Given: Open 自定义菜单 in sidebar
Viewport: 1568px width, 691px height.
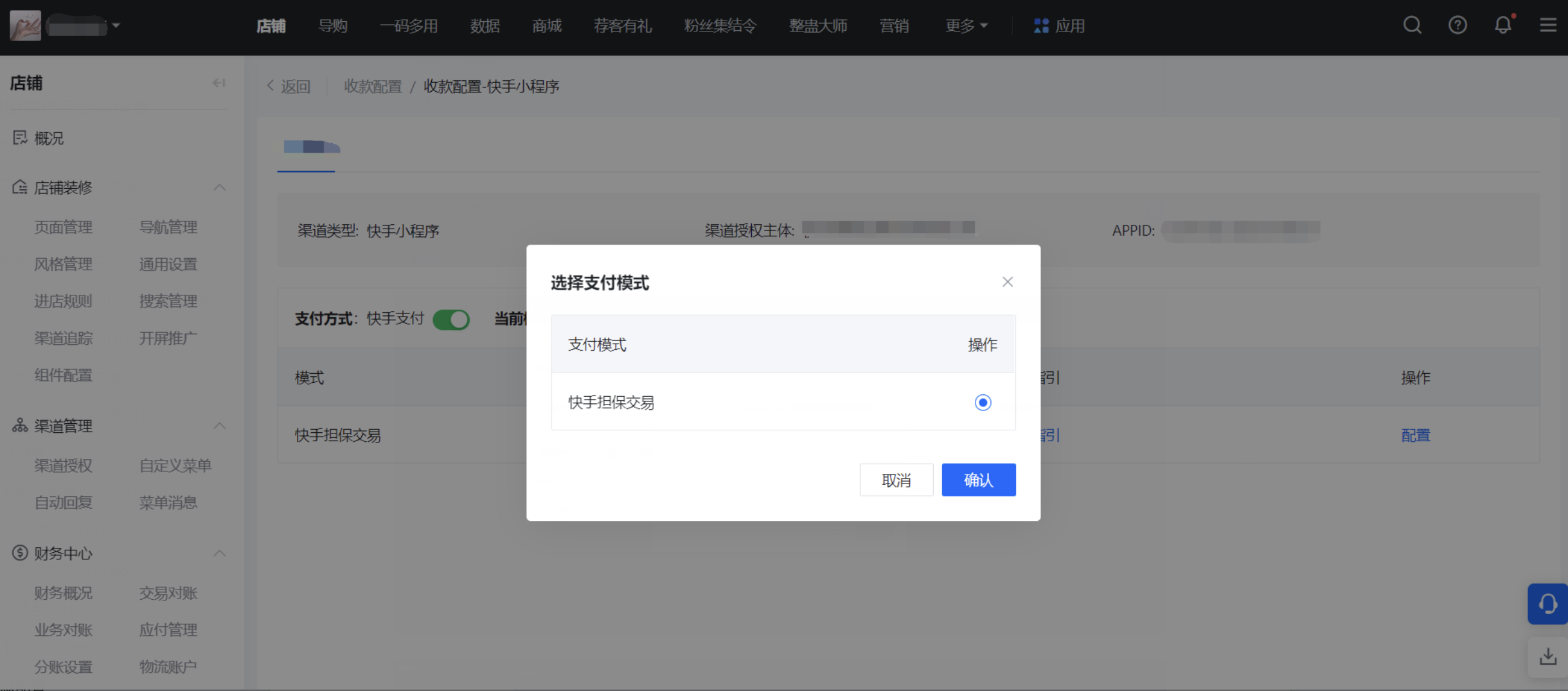Looking at the screenshot, I should [175, 465].
